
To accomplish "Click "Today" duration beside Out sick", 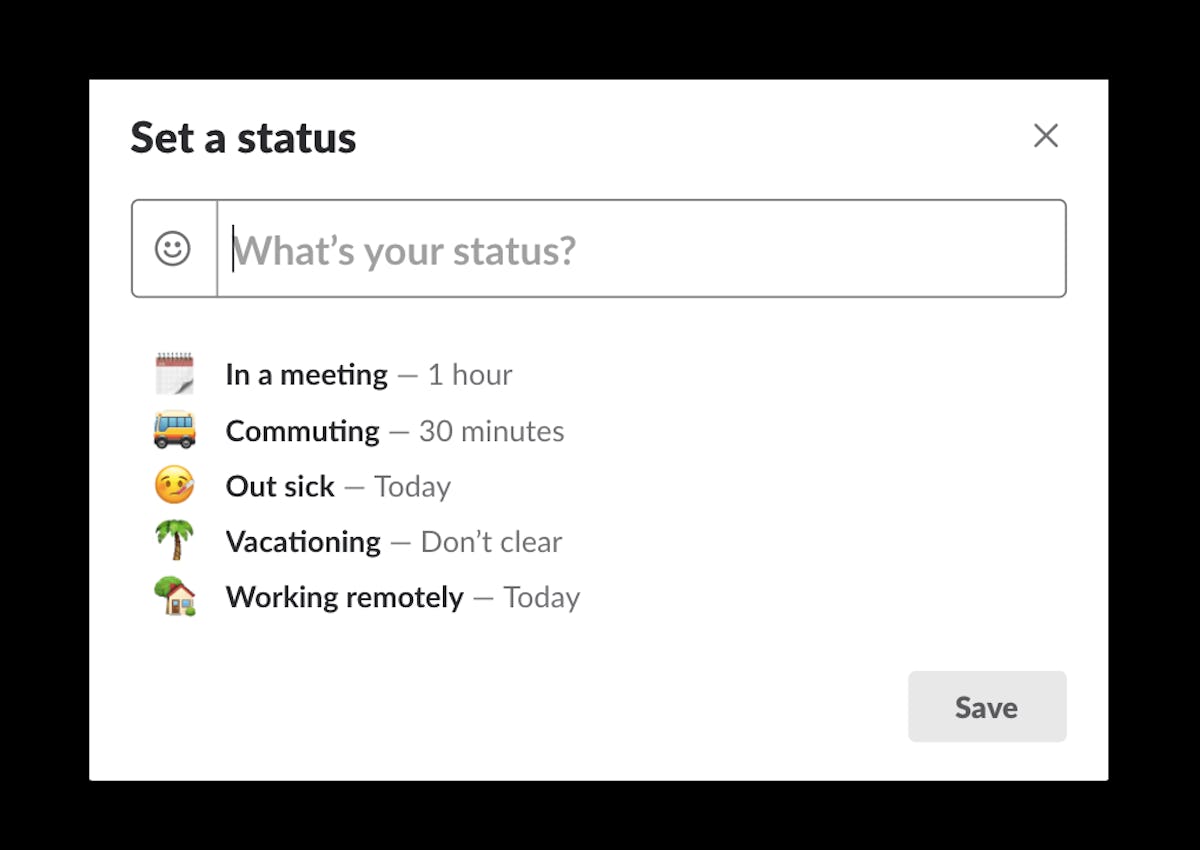I will tap(412, 487).
